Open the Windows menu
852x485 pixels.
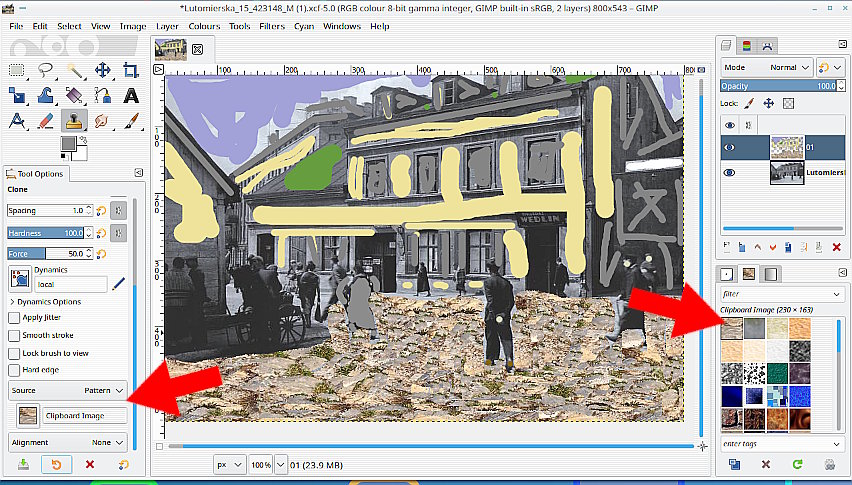pos(342,26)
